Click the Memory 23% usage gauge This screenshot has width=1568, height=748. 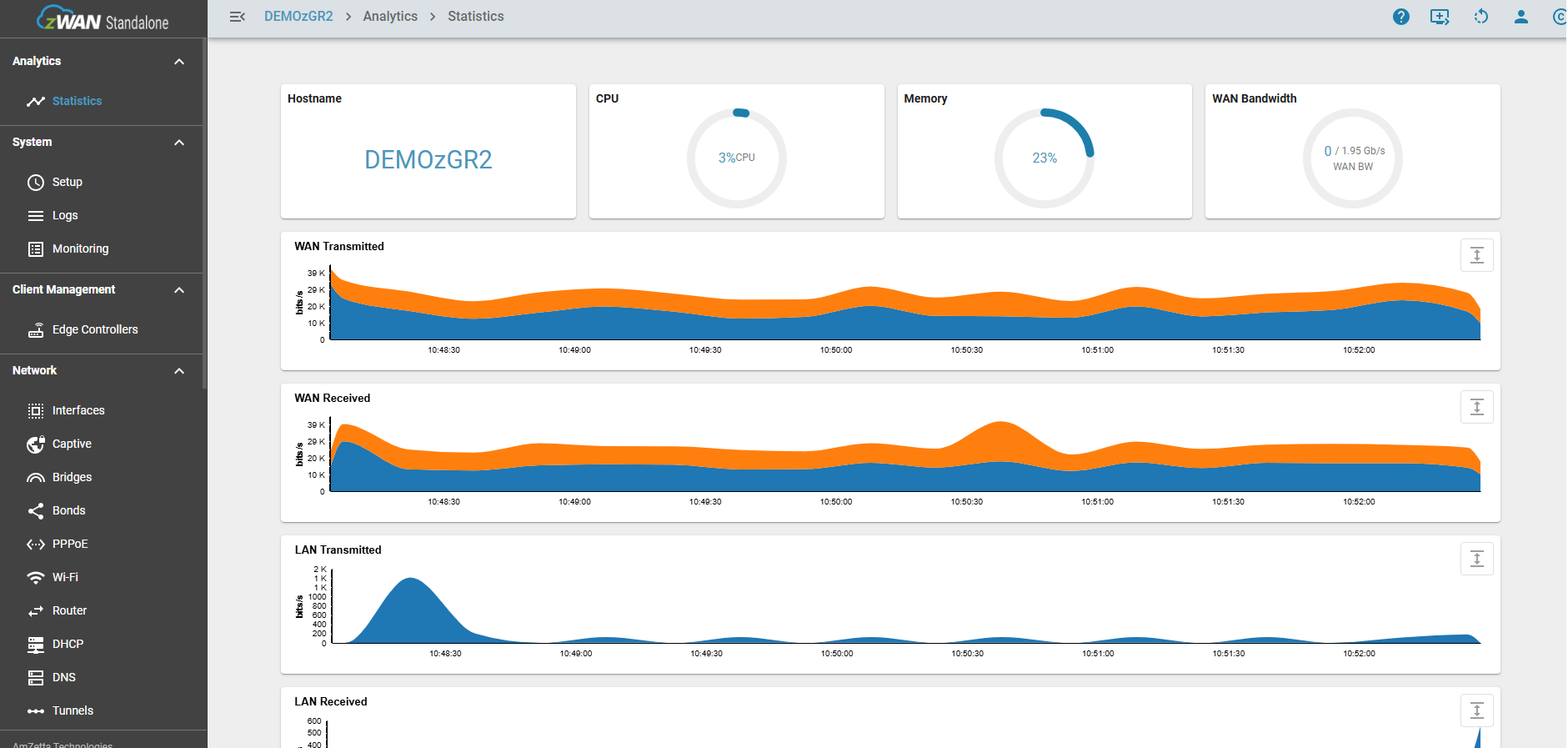pyautogui.click(x=1044, y=158)
